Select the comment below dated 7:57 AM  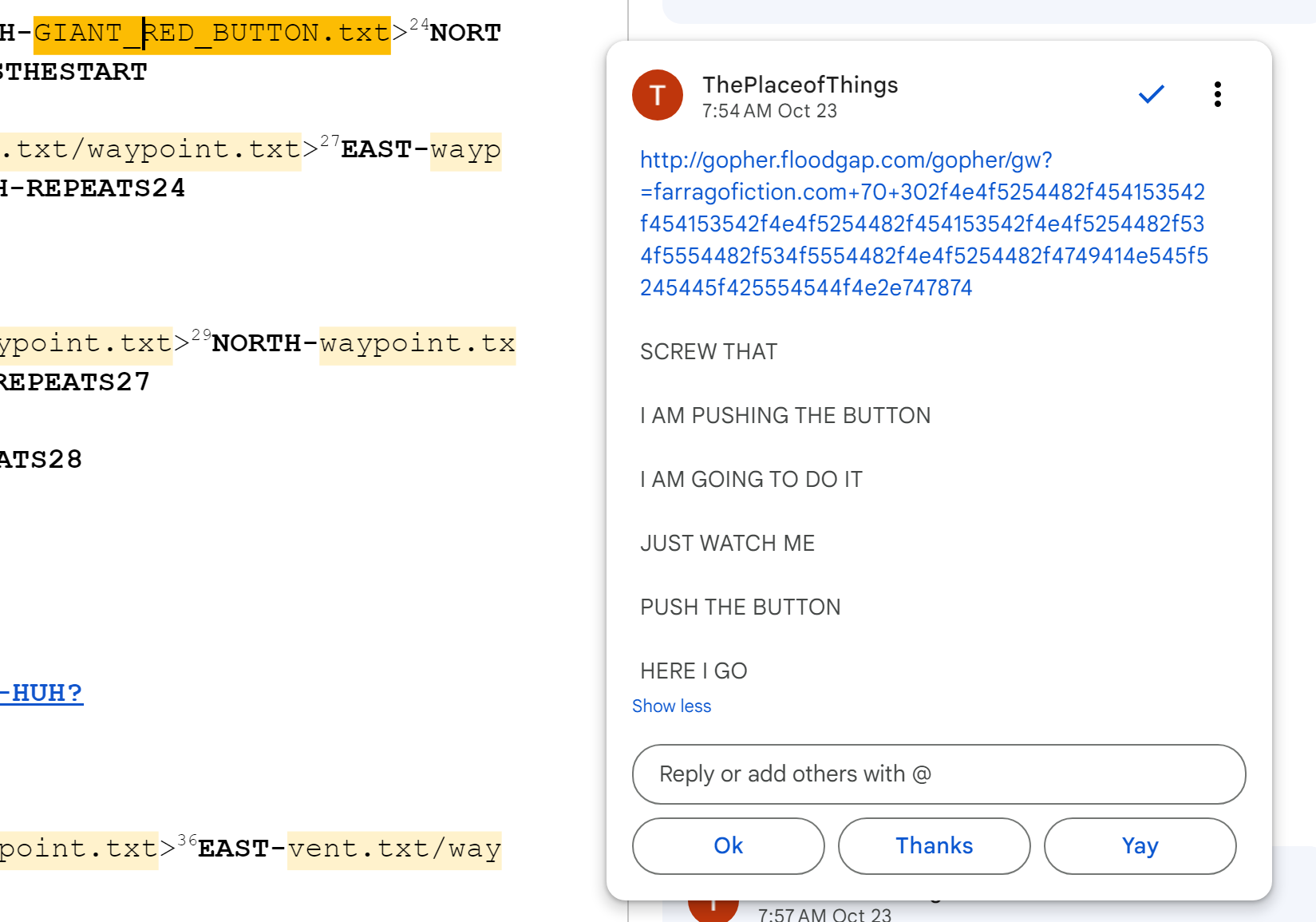click(824, 913)
